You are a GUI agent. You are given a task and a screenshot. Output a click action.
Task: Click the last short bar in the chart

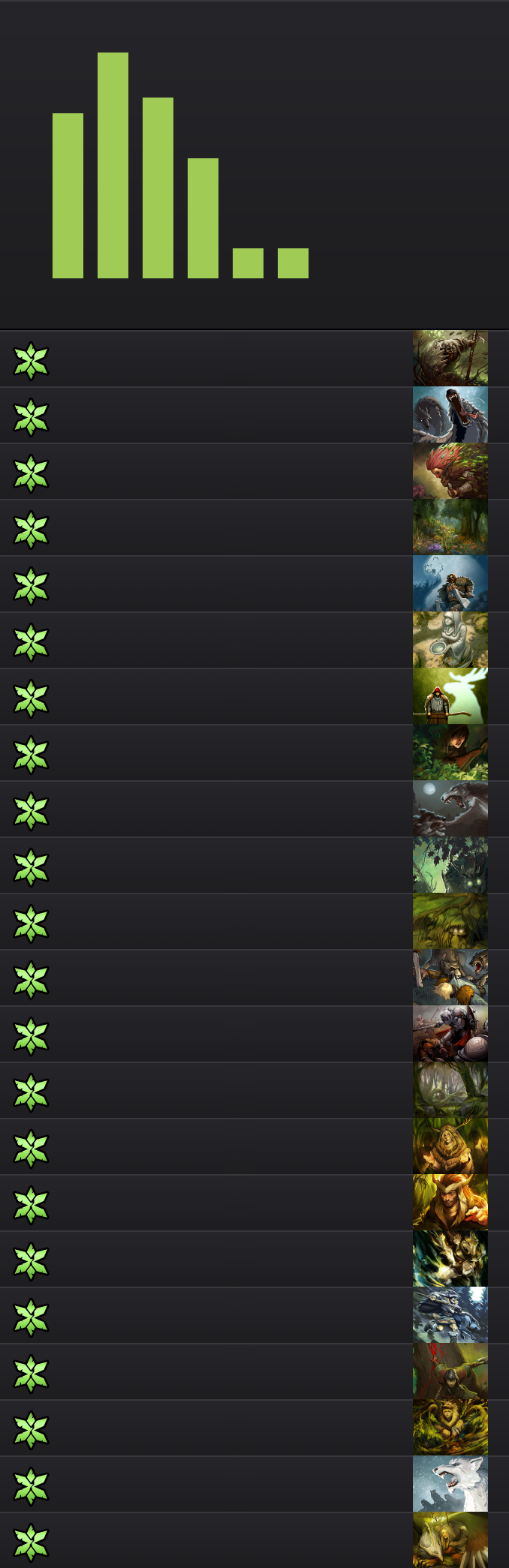pyautogui.click(x=293, y=263)
